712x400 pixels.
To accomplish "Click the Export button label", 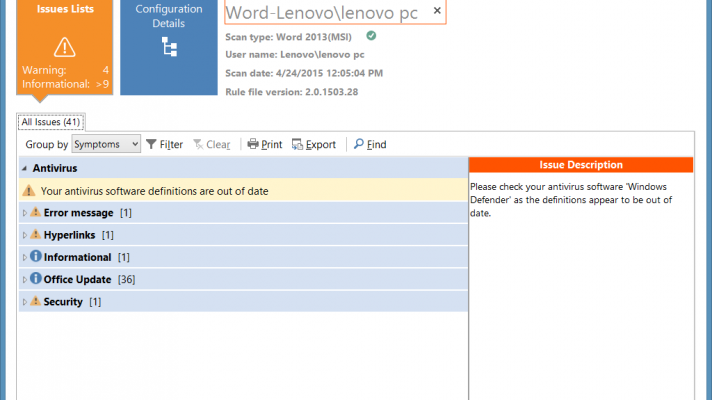I will (x=321, y=144).
